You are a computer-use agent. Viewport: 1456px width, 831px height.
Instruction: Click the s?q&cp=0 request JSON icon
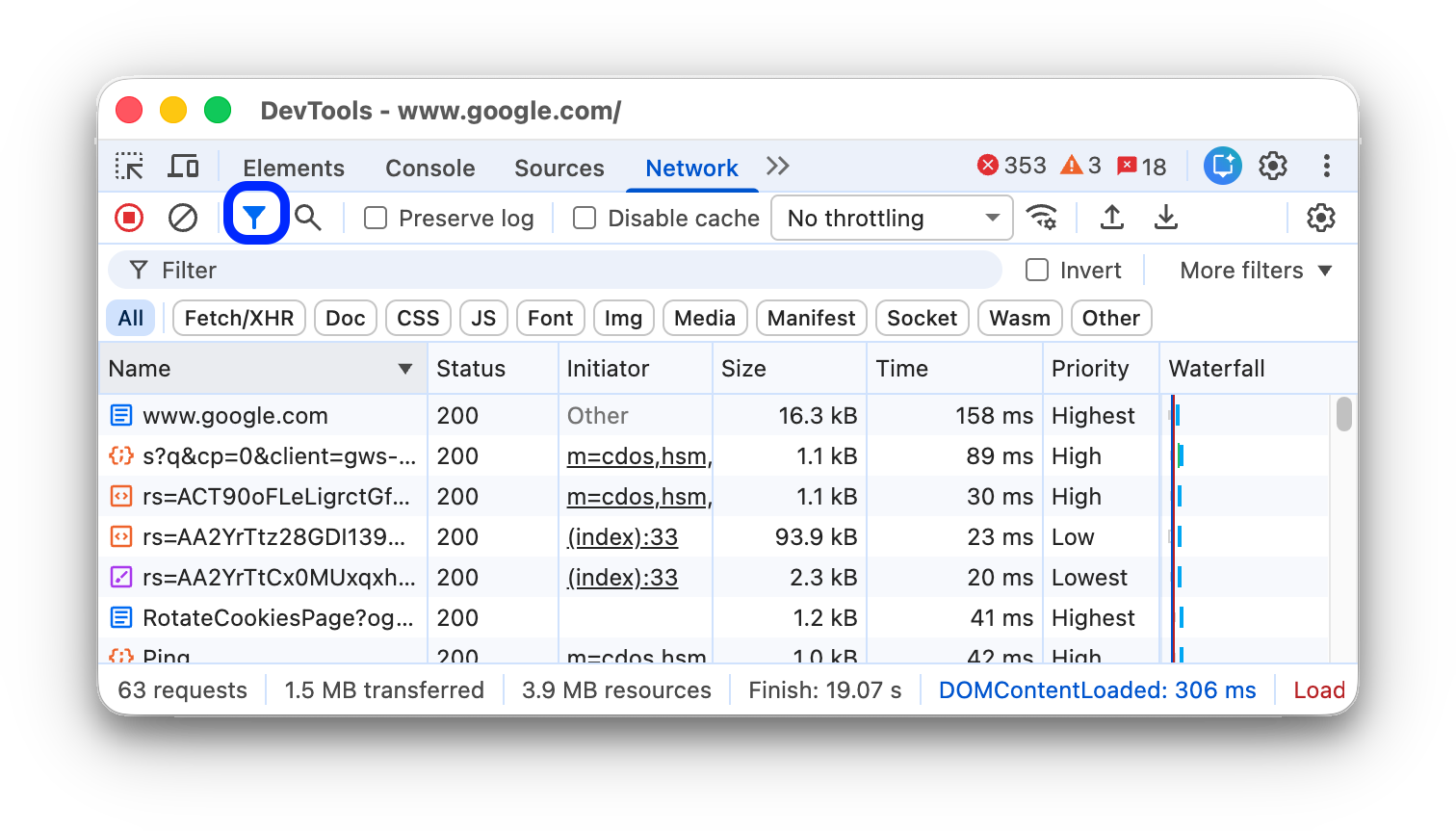coord(121,455)
